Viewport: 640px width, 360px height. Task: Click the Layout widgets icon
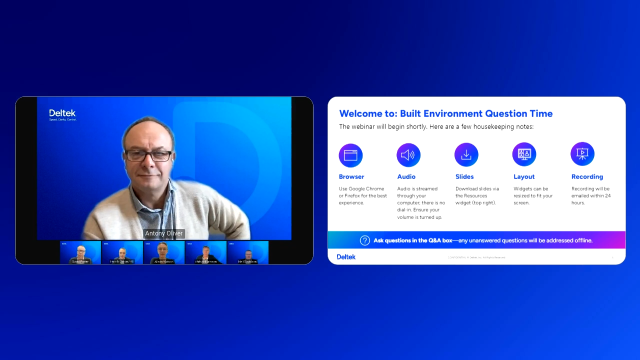[x=524, y=154]
